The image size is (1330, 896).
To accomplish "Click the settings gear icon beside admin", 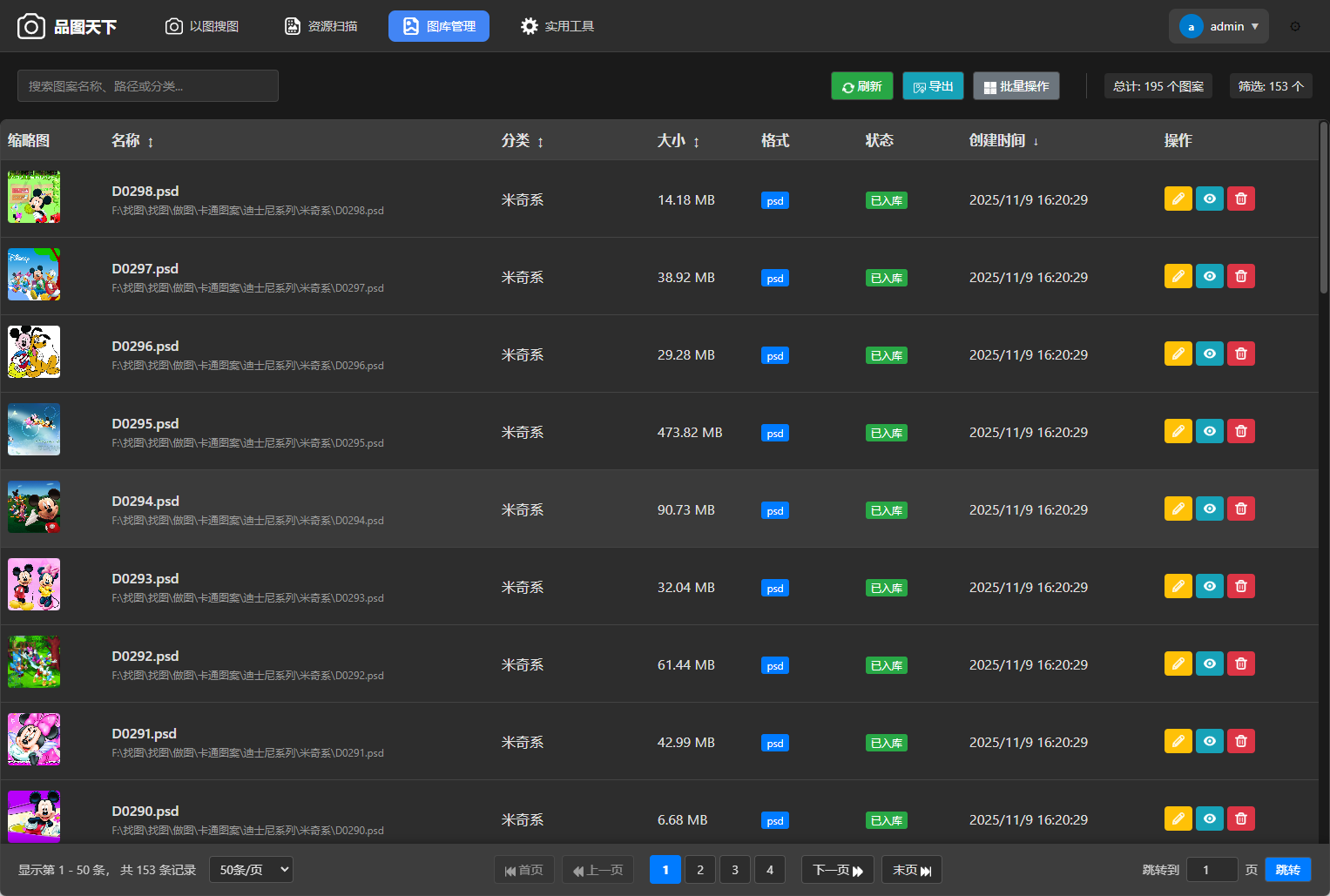I will tap(1294, 26).
